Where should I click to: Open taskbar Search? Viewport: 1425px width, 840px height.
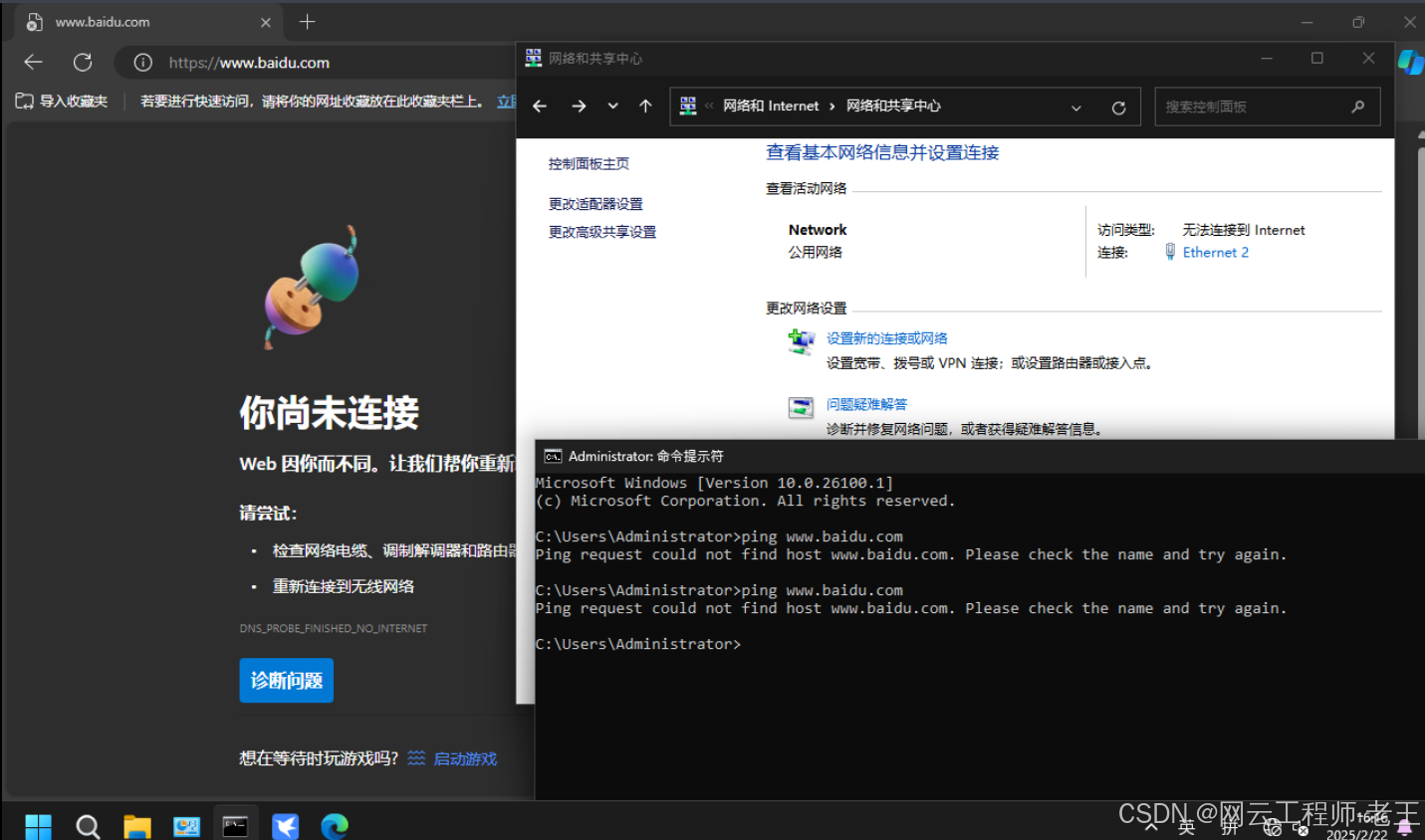tap(88, 826)
